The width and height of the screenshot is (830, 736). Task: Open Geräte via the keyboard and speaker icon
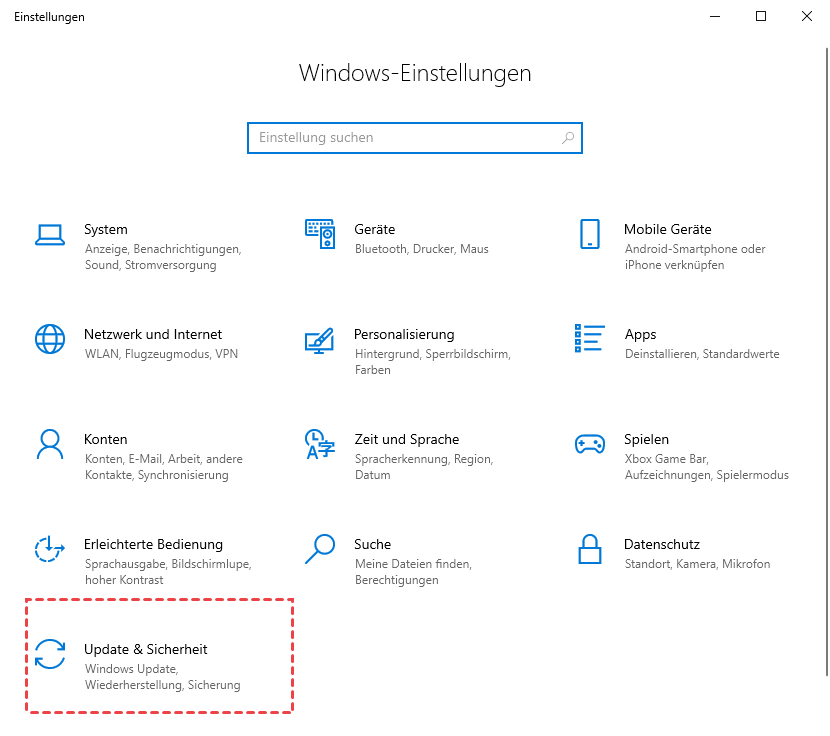tap(320, 234)
